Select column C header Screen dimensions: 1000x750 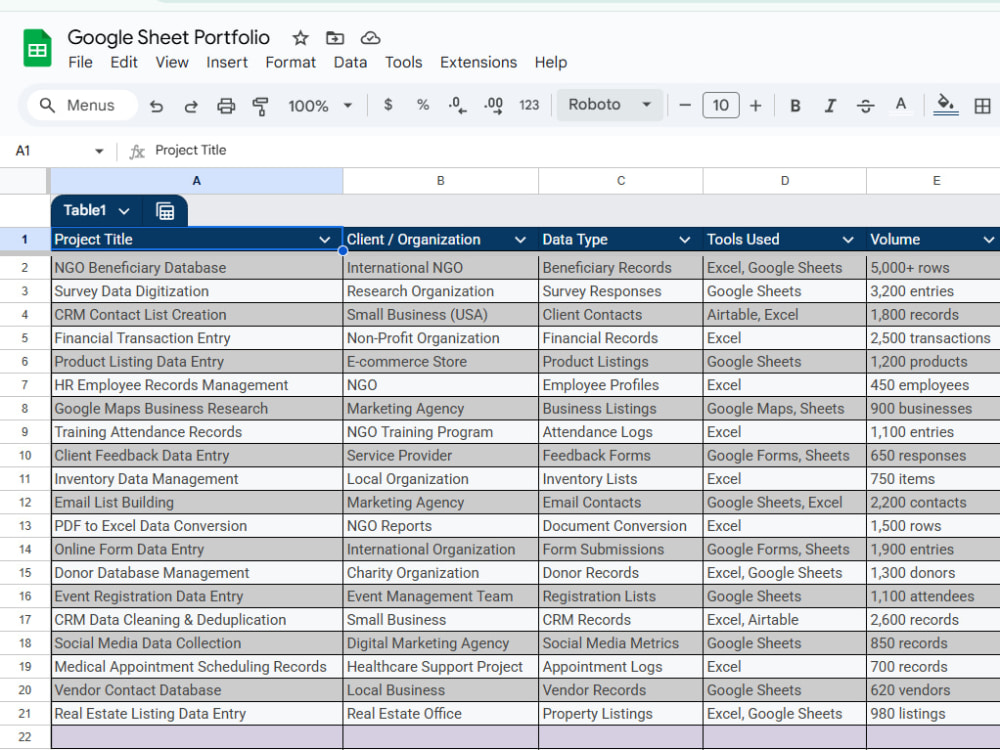pos(621,181)
